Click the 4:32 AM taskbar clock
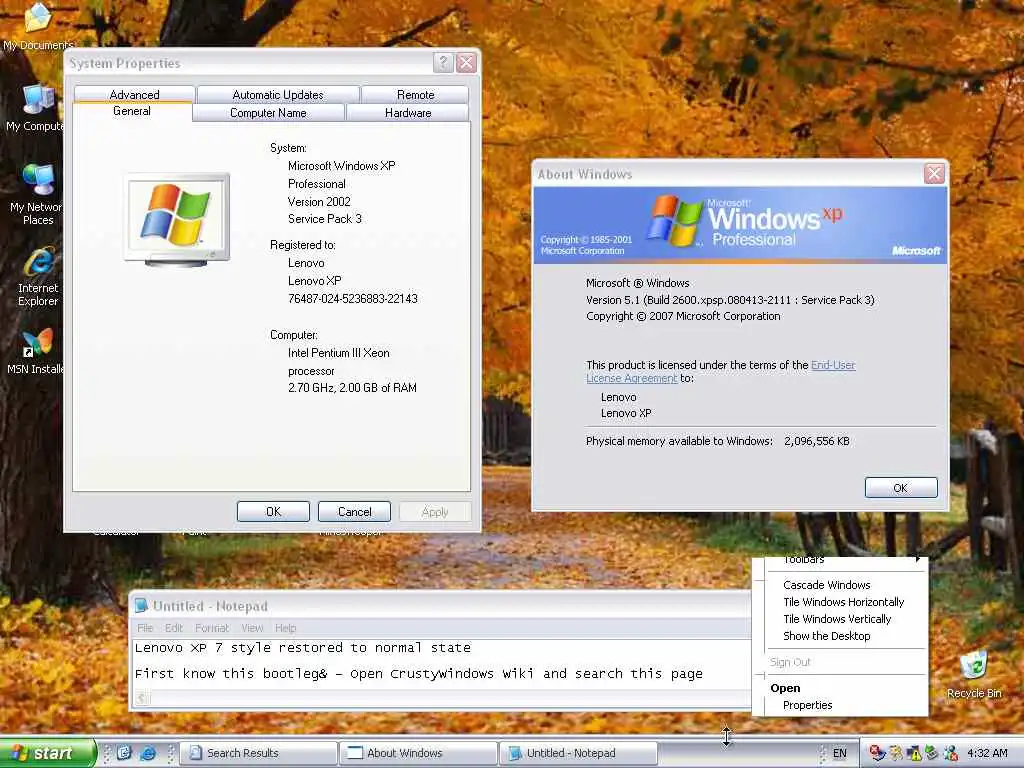This screenshot has height=768, width=1024. point(987,753)
